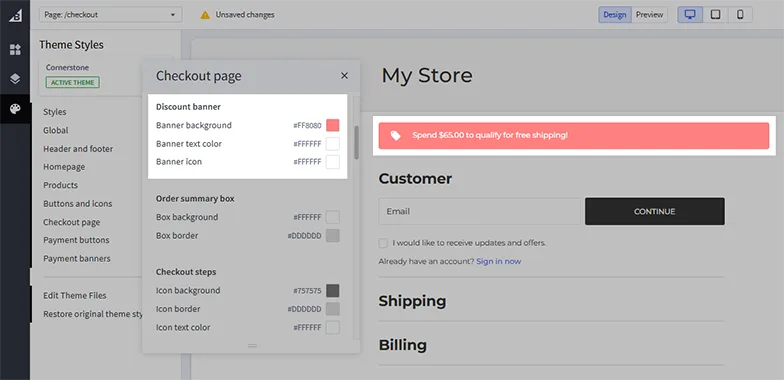Switch to tablet viewport icon
This screenshot has width=784, height=380.
[716, 14]
